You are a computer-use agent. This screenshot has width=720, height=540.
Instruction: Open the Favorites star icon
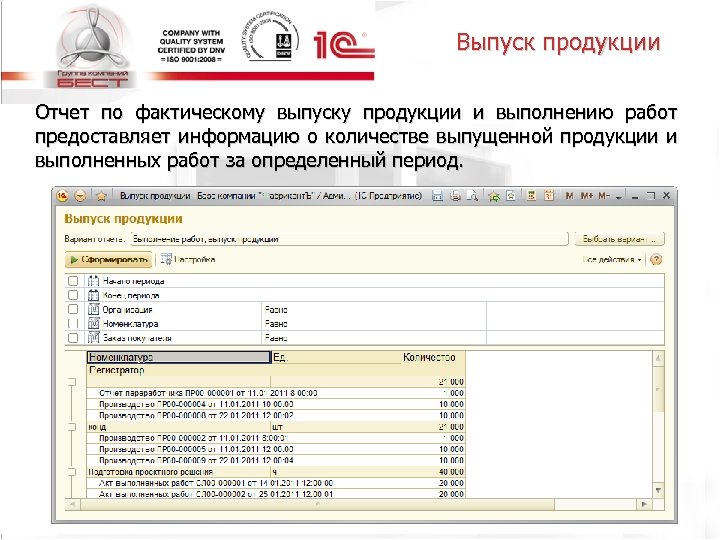tap(101, 197)
